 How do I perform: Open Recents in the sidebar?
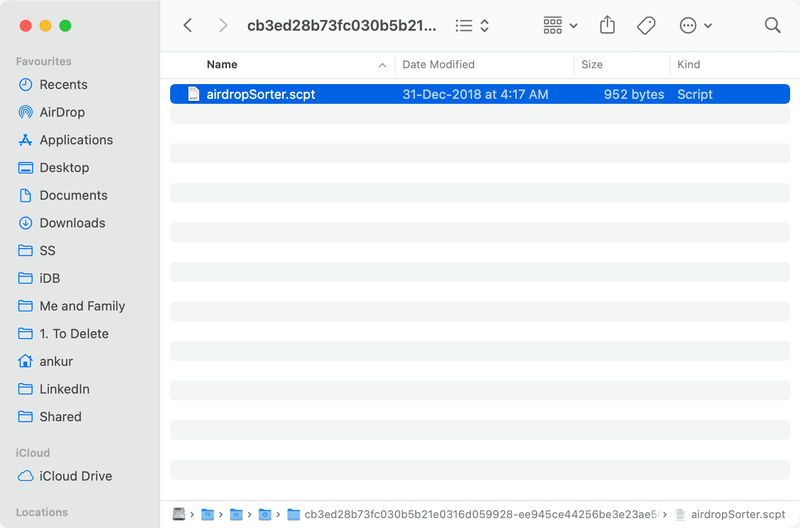[63, 85]
